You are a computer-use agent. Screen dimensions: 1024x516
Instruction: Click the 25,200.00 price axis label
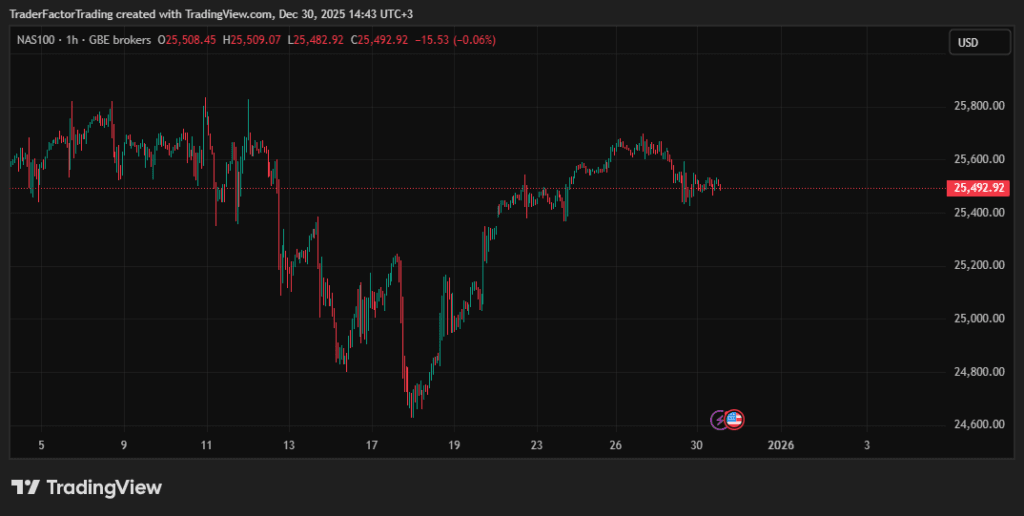pyautogui.click(x=979, y=265)
